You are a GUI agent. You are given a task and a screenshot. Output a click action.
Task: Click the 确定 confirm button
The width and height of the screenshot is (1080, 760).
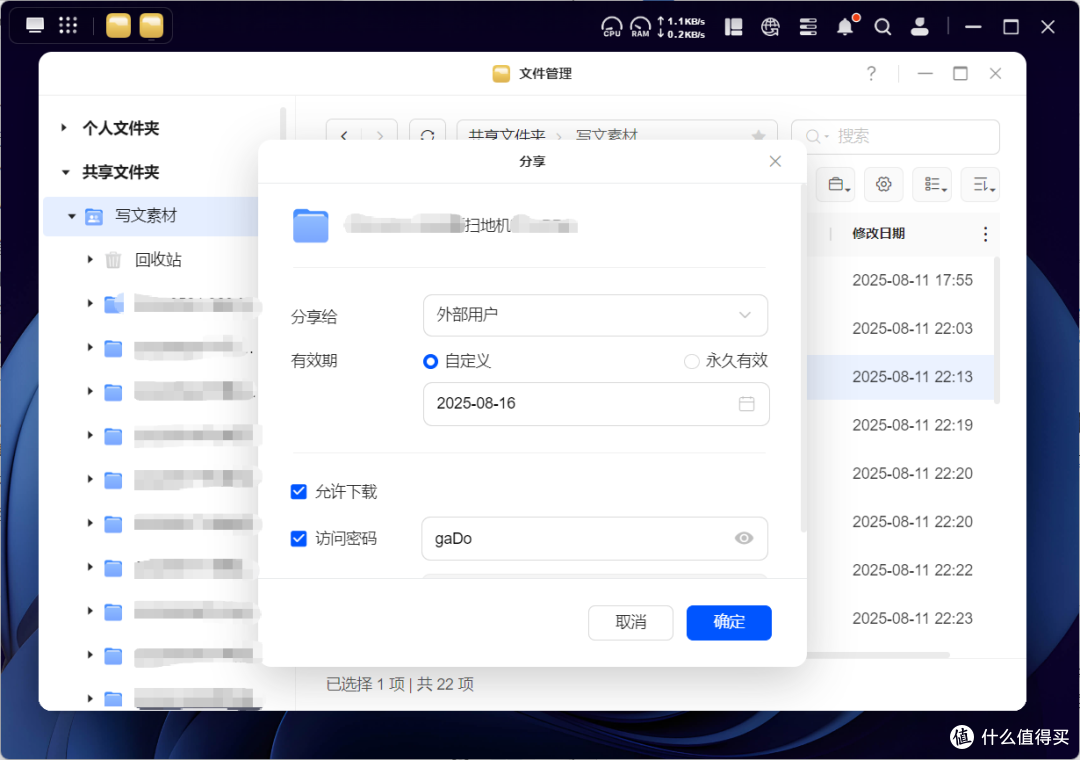click(729, 622)
